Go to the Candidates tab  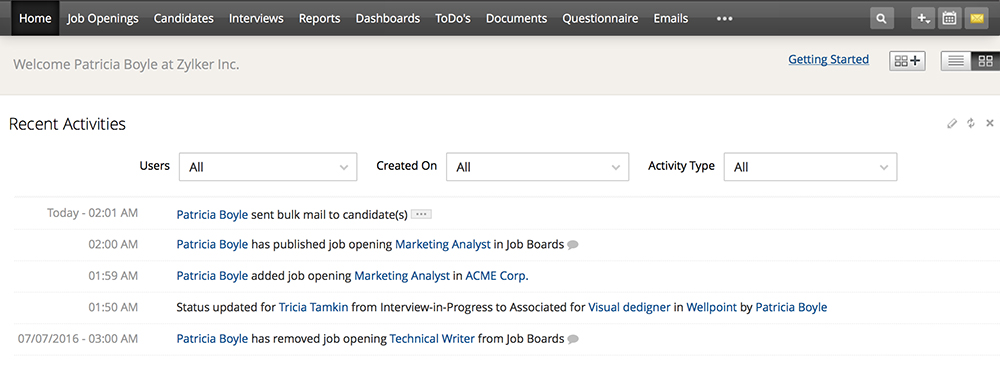point(184,19)
